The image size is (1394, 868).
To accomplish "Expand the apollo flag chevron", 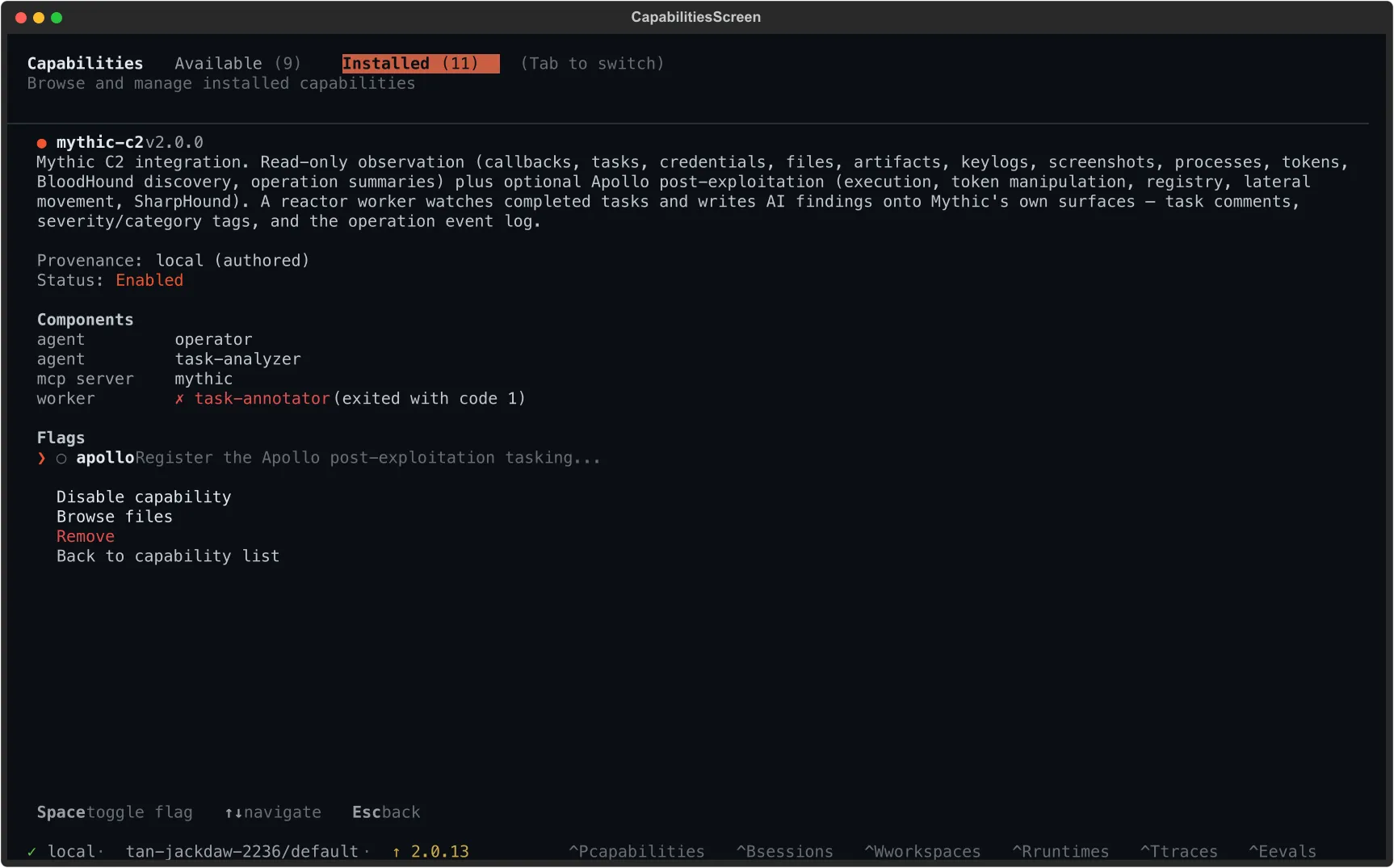I will pyautogui.click(x=41, y=458).
